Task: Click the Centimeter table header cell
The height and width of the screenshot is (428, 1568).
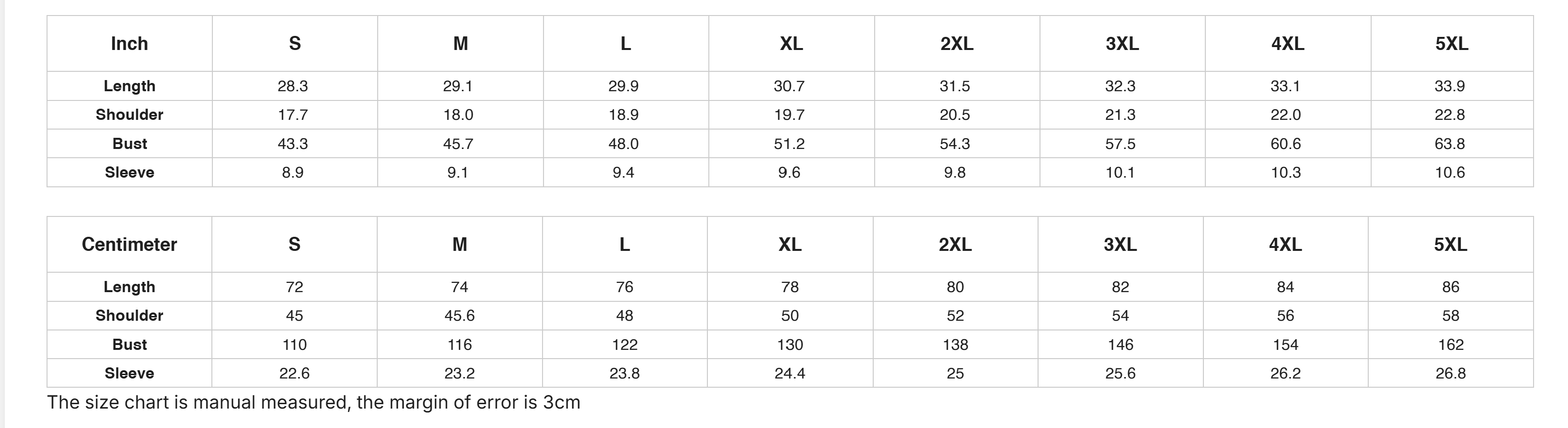Action: point(129,245)
